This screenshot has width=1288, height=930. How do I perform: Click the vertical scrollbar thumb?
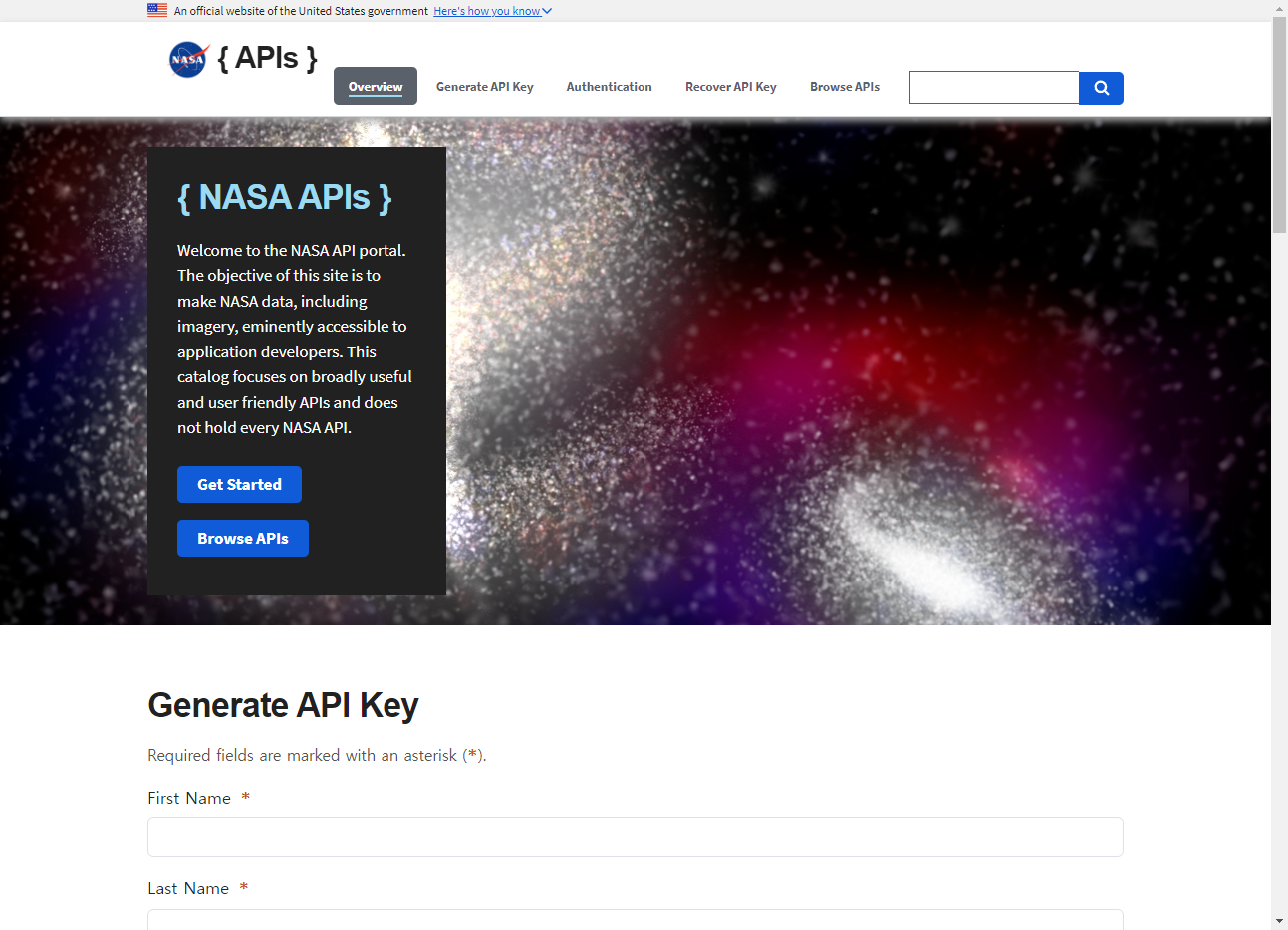1279,124
